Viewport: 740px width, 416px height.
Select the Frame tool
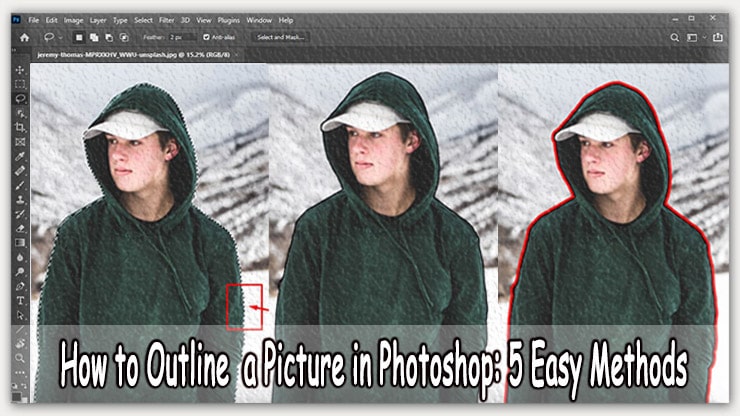[20, 142]
